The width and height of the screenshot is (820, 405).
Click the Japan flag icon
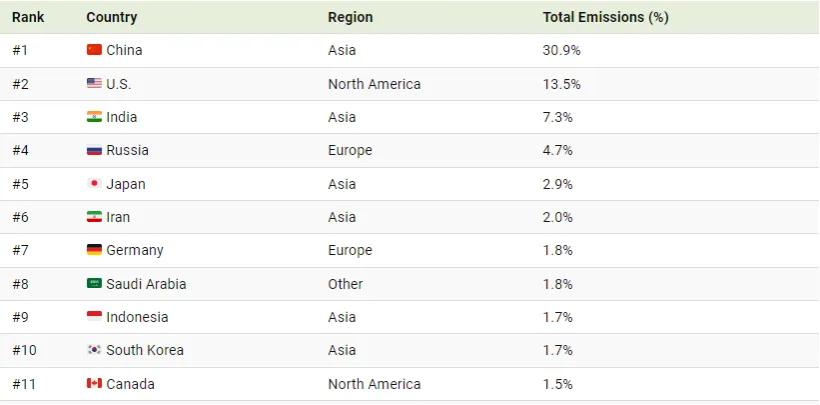tap(94, 184)
